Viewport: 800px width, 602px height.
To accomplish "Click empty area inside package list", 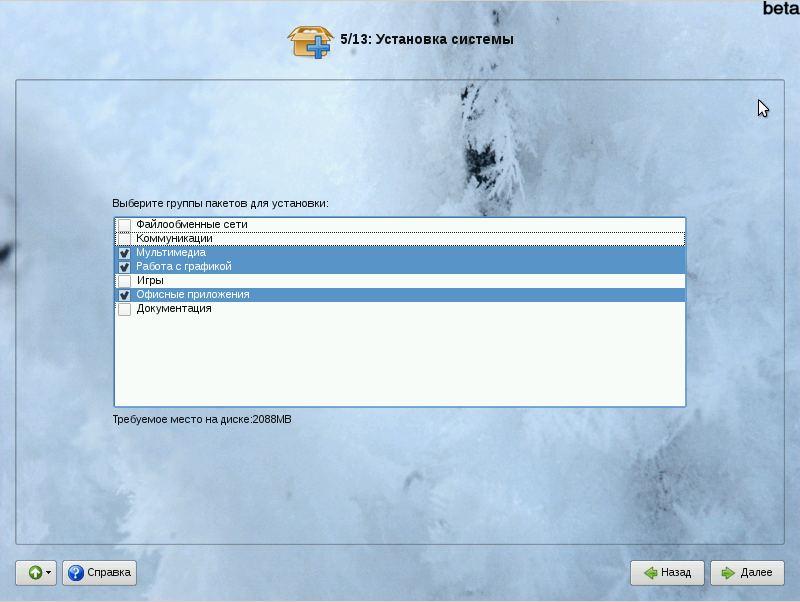I will (x=400, y=360).
